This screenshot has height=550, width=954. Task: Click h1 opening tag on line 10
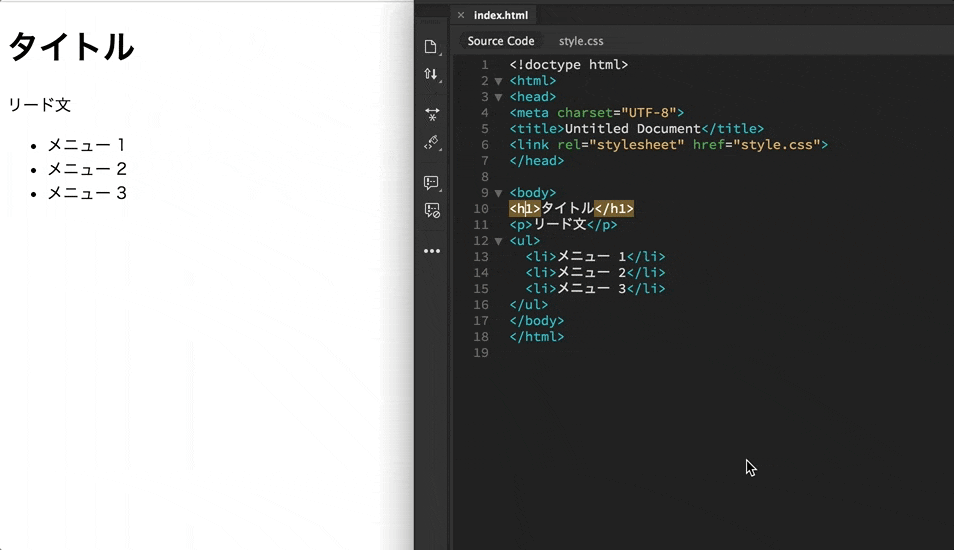[x=524, y=209]
